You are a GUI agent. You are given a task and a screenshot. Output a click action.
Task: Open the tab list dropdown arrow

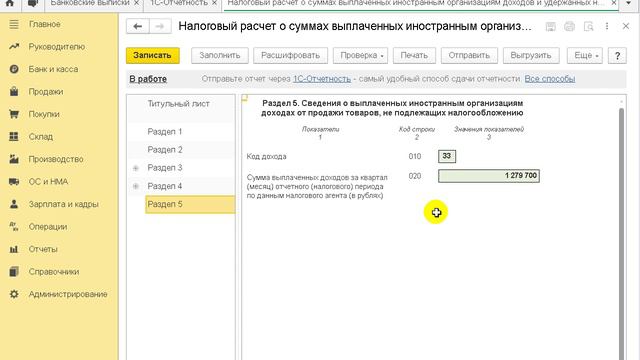click(x=629, y=3)
